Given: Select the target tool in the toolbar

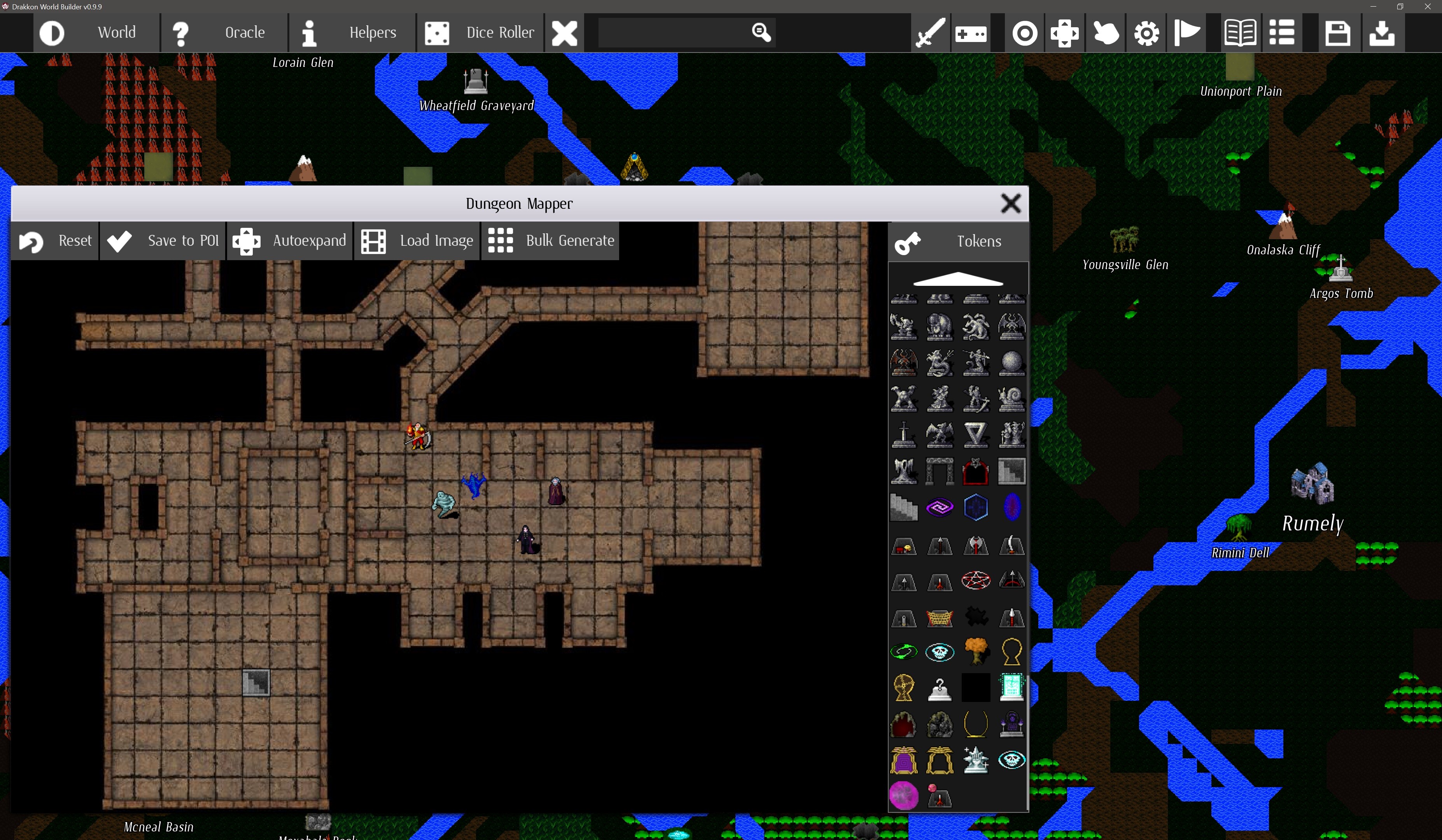Looking at the screenshot, I should point(1025,33).
